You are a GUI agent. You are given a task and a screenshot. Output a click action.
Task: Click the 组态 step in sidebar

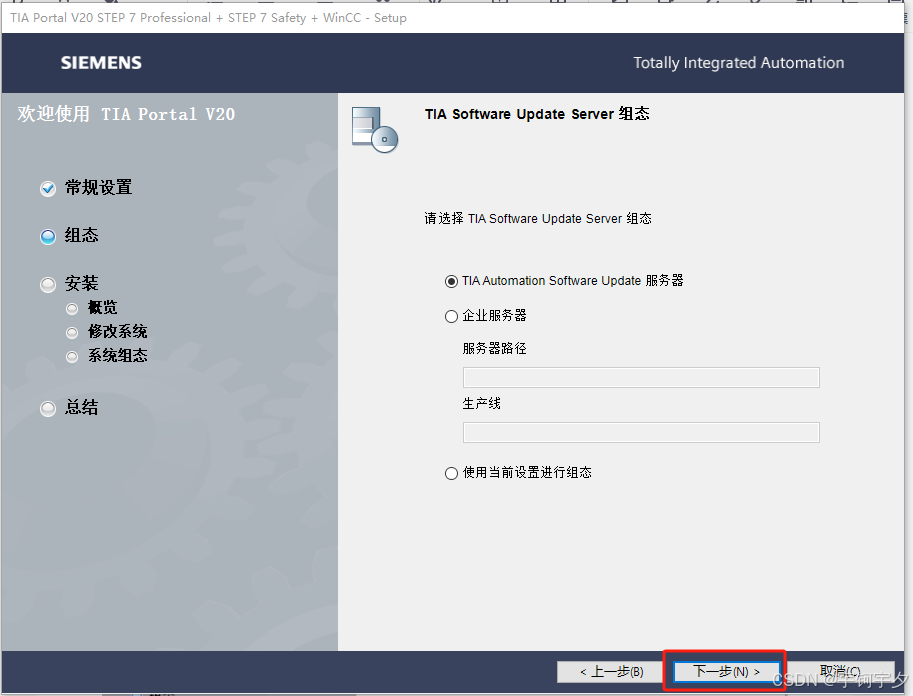click(x=82, y=235)
